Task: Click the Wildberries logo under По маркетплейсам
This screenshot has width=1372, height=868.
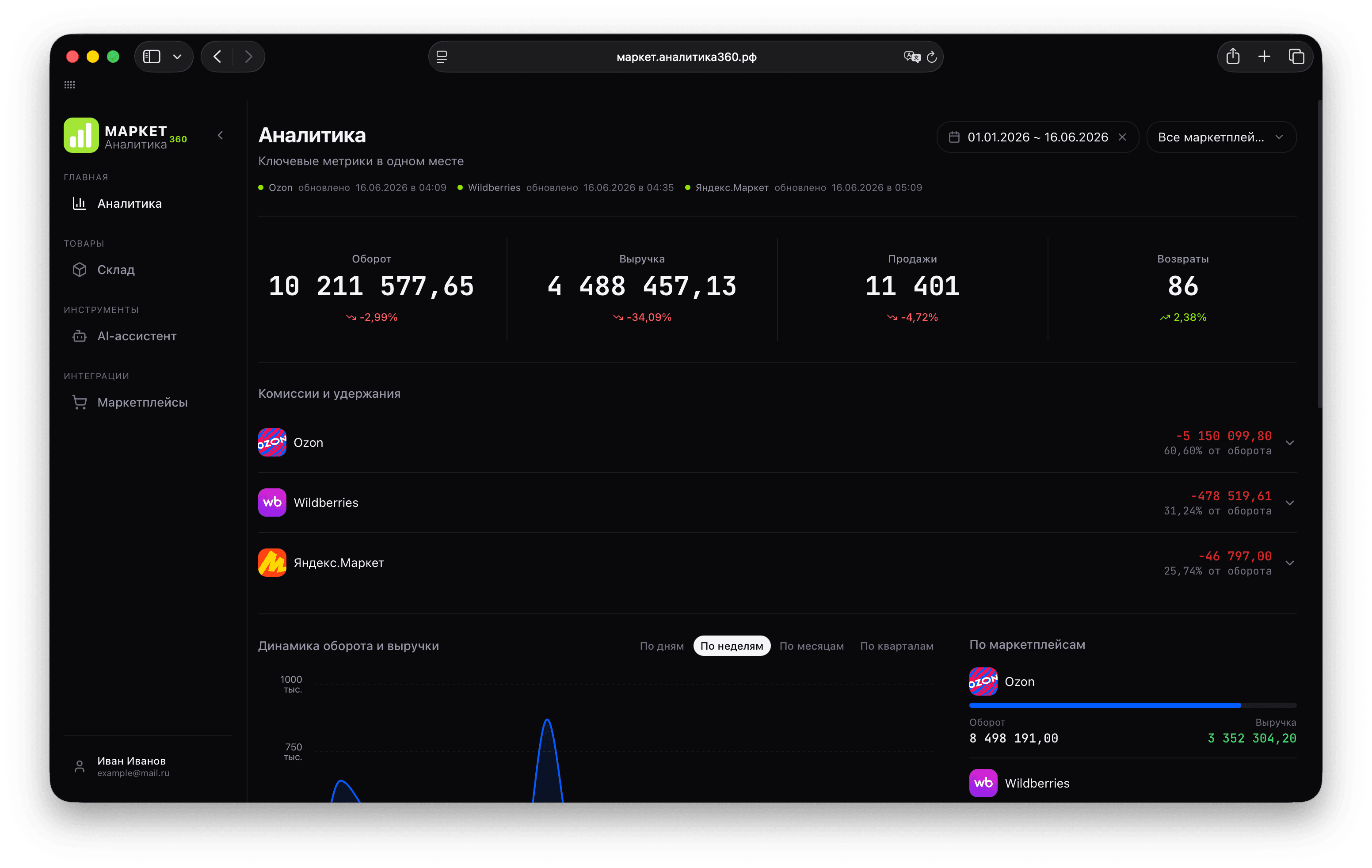Action: 983,783
